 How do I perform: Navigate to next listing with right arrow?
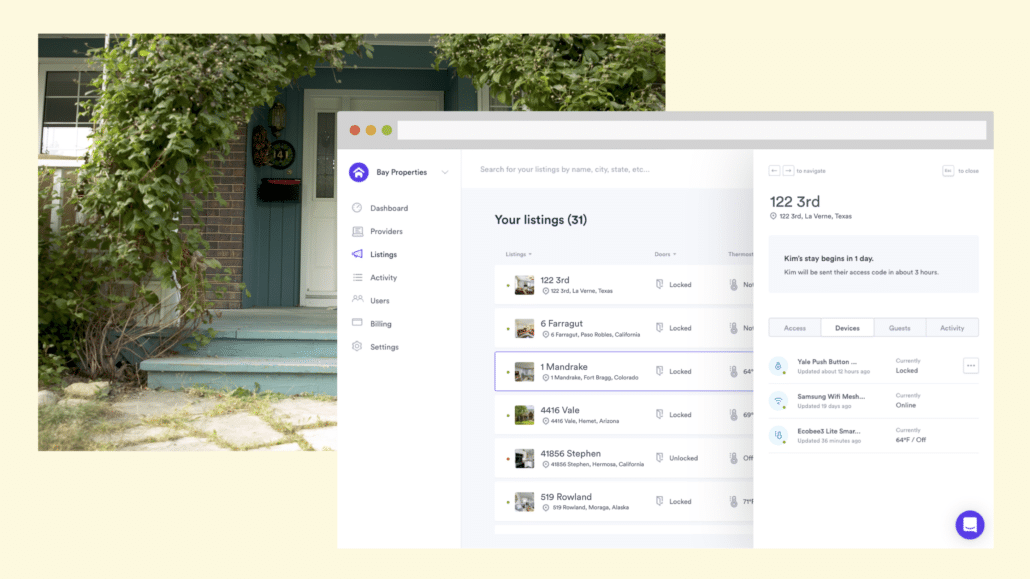(x=788, y=171)
